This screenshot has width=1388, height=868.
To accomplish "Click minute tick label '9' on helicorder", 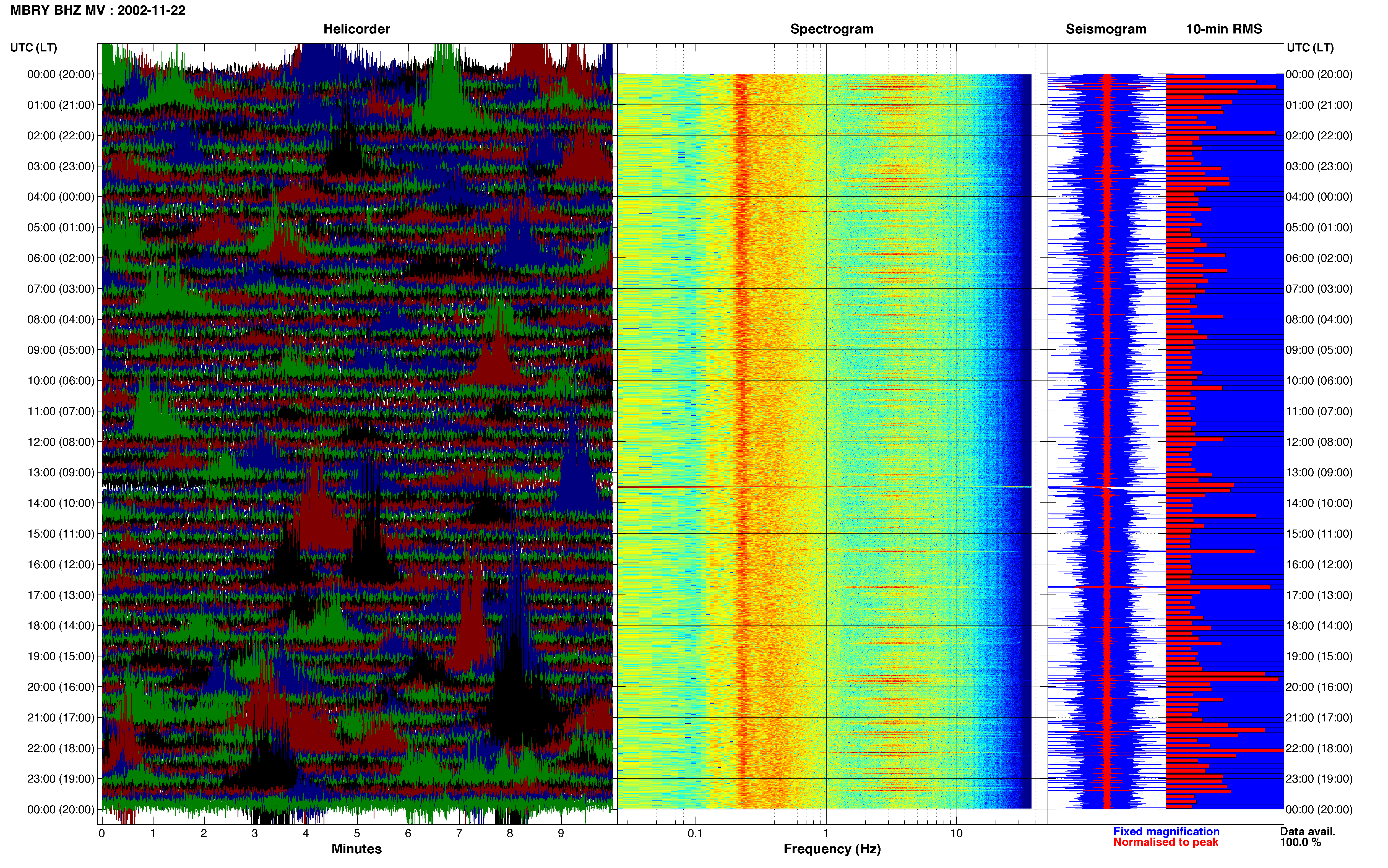I will click(x=561, y=833).
